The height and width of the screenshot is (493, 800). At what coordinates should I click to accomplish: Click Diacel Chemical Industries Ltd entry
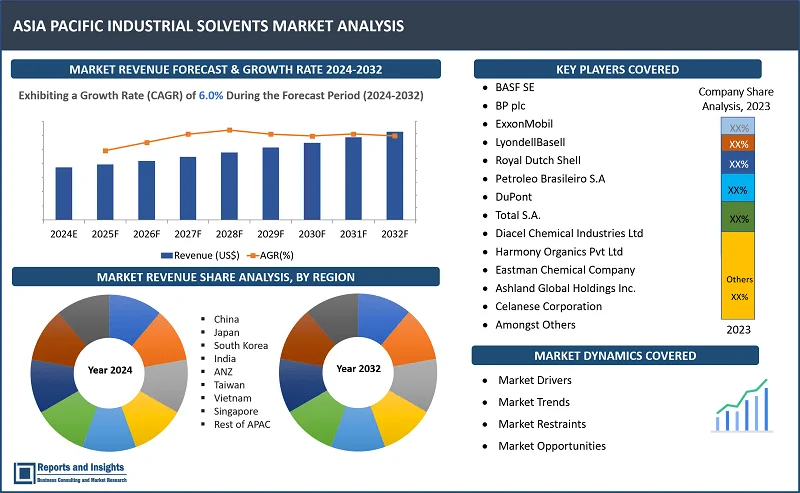click(569, 233)
